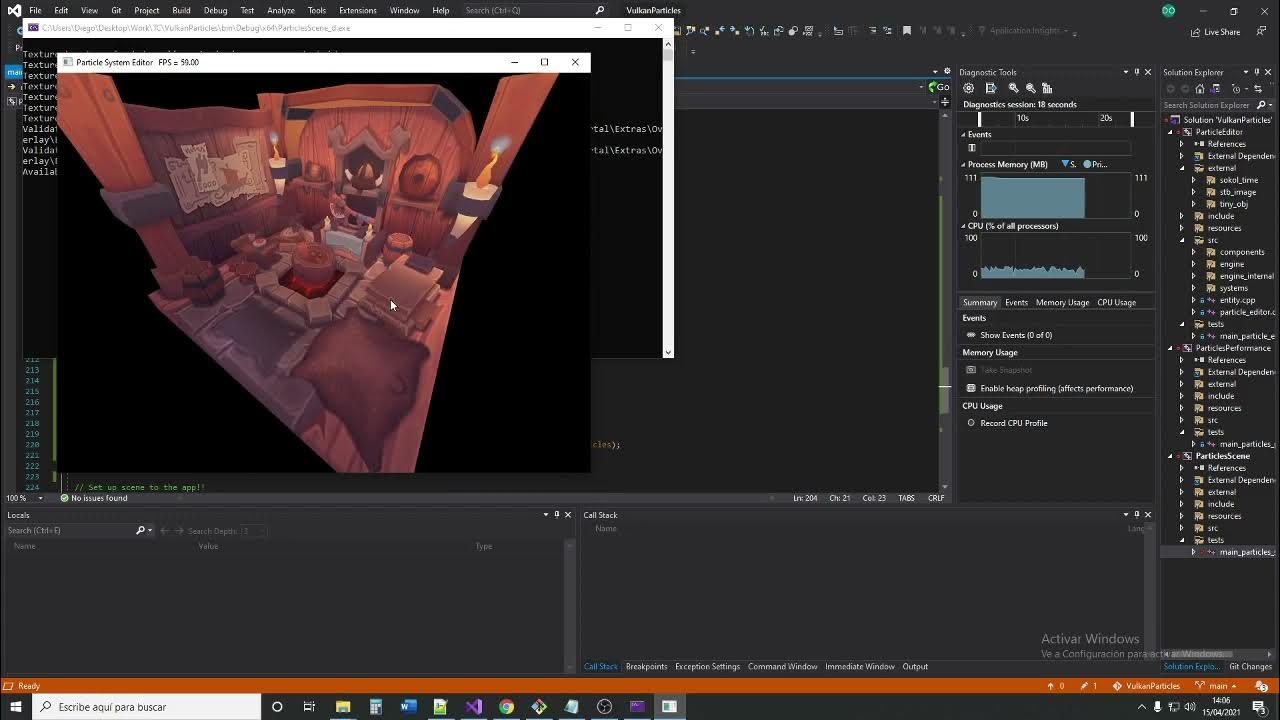Select entity.cpp in Solution Explorer
The height and width of the screenshot is (720, 1280).
pos(1236,300)
